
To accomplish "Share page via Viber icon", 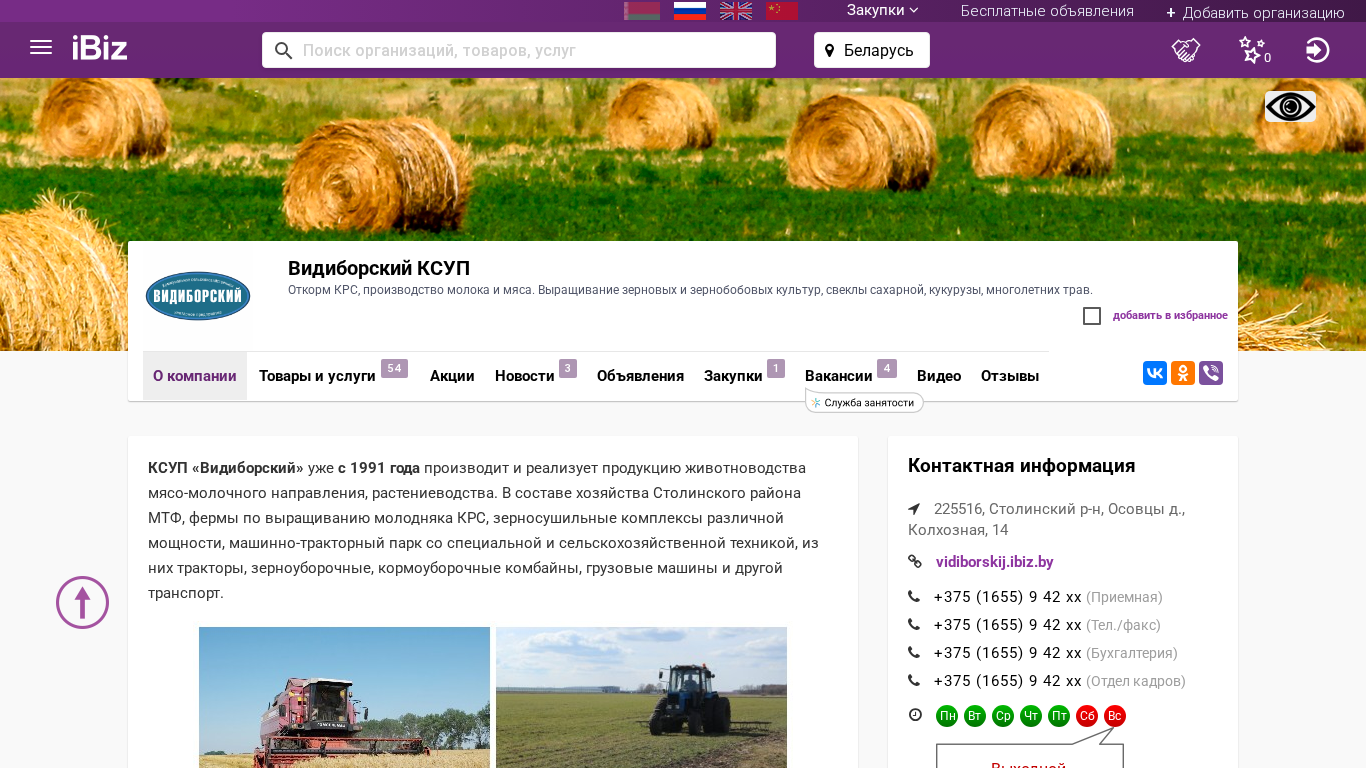I will 1211,374.
